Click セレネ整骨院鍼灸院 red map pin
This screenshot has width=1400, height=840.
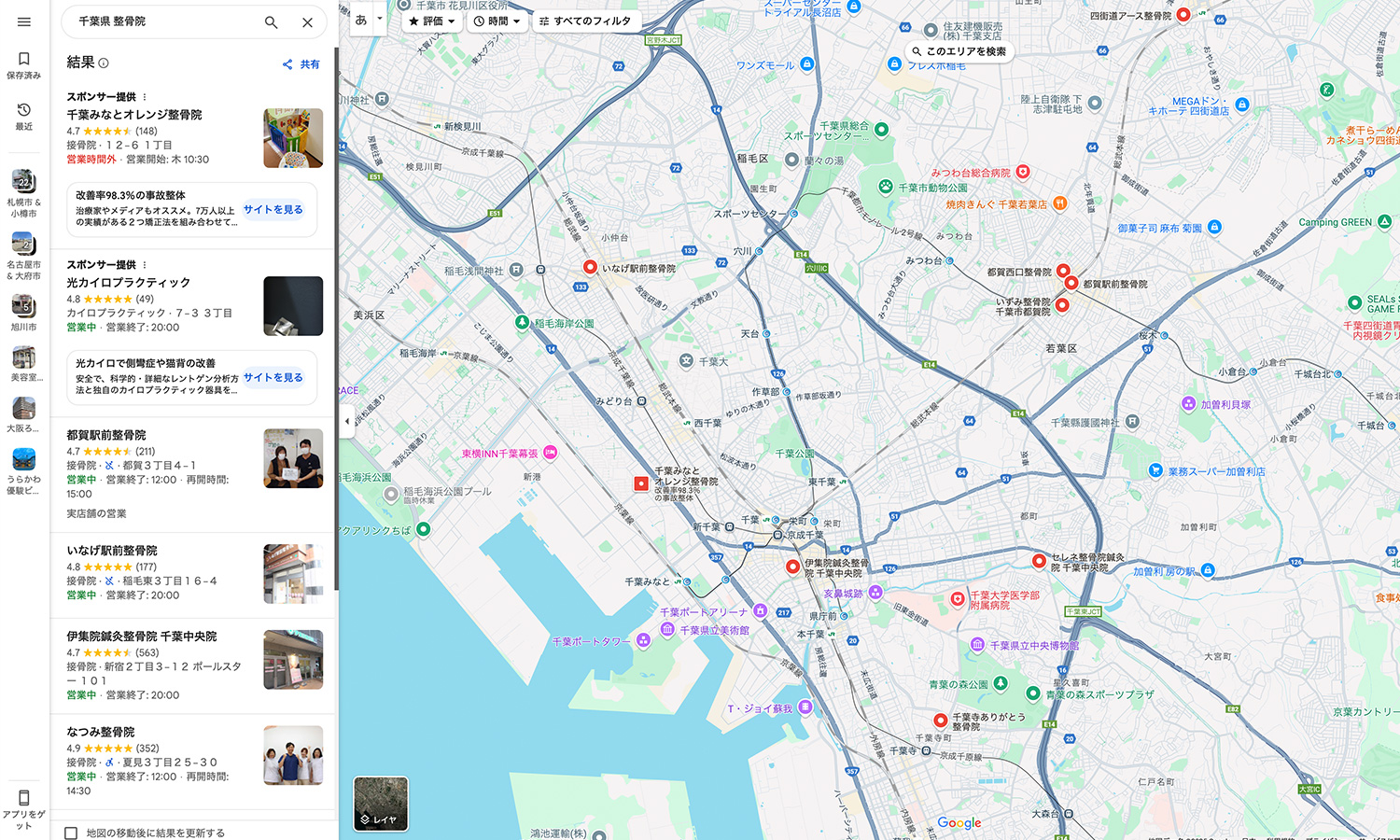point(1038,561)
